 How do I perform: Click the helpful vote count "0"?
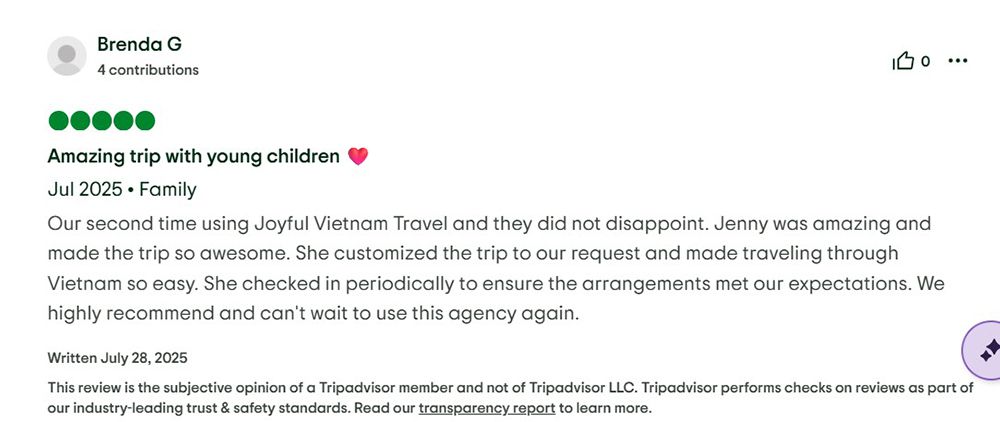tap(926, 62)
